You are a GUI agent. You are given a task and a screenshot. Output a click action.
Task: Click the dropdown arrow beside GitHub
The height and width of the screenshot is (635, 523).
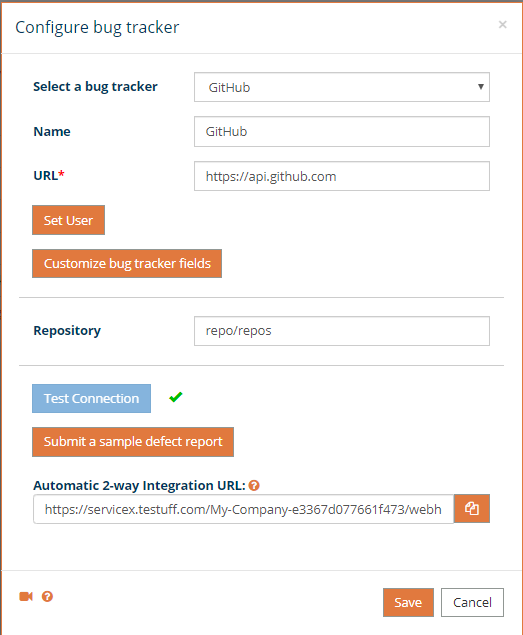[x=480, y=87]
